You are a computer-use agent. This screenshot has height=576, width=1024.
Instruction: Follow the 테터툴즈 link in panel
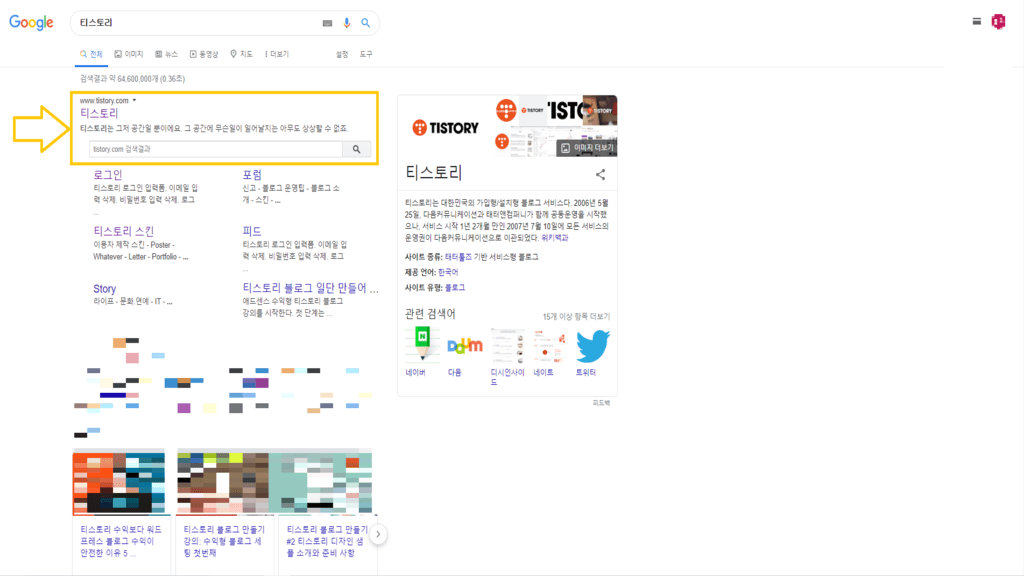click(458, 257)
